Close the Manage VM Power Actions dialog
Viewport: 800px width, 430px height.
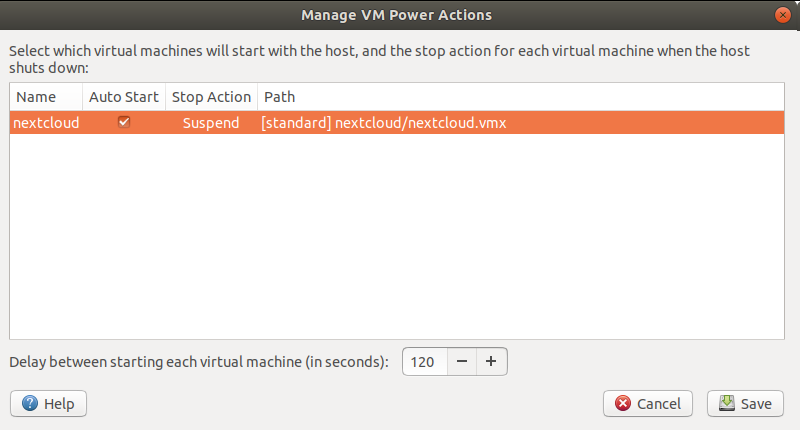click(782, 15)
